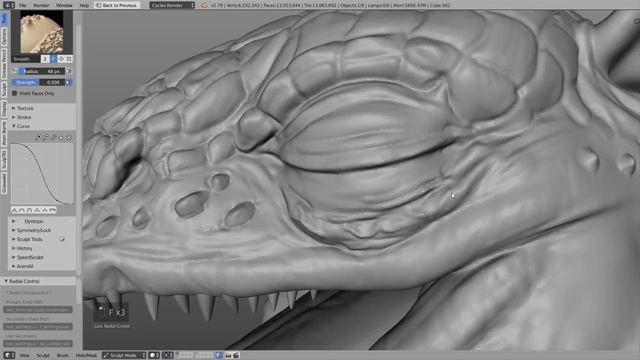The height and width of the screenshot is (360, 640).
Task: Open the Sculpt Mode dropdown
Action: [x=124, y=356]
